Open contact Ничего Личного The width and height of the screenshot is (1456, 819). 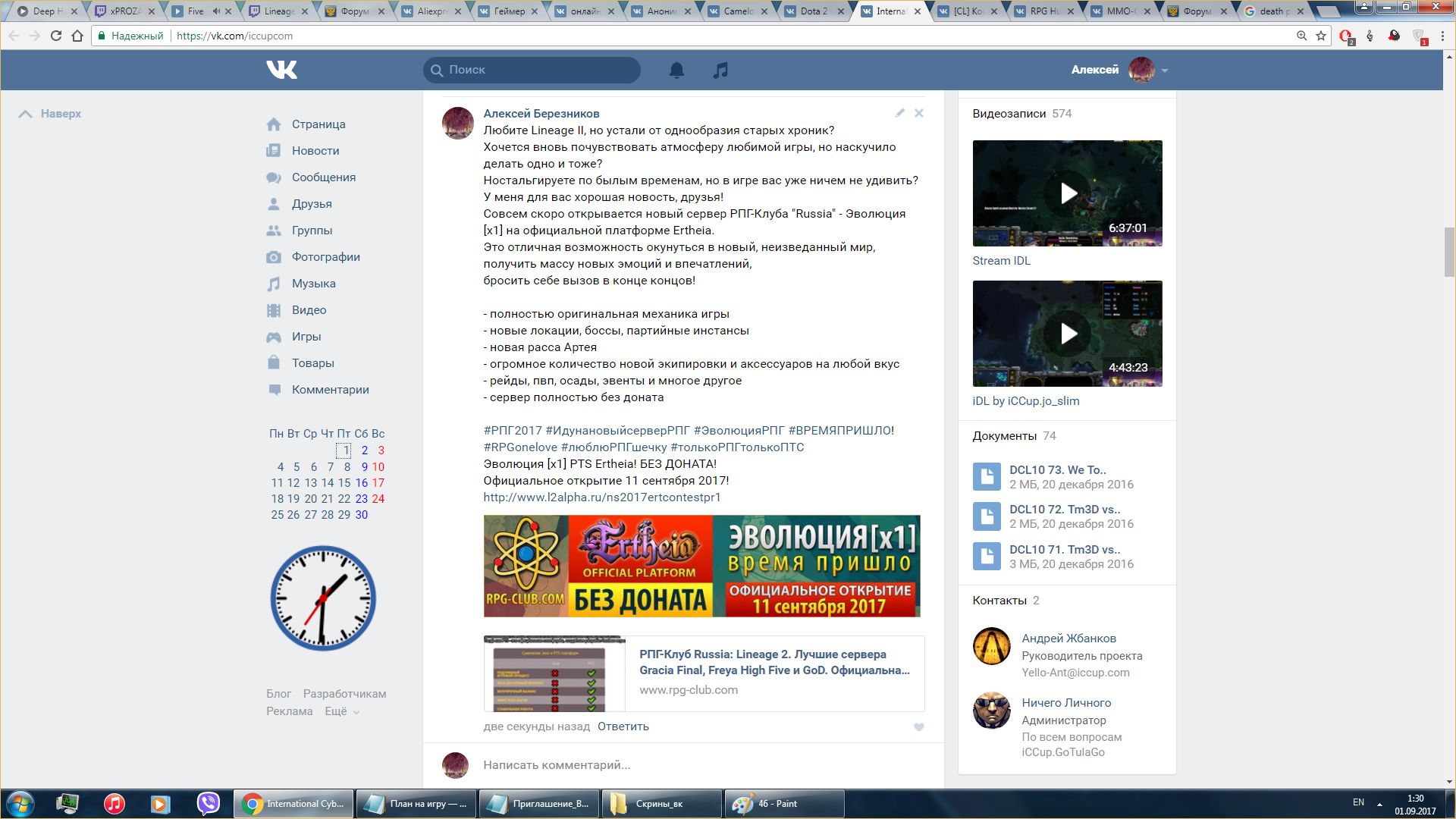1065,703
